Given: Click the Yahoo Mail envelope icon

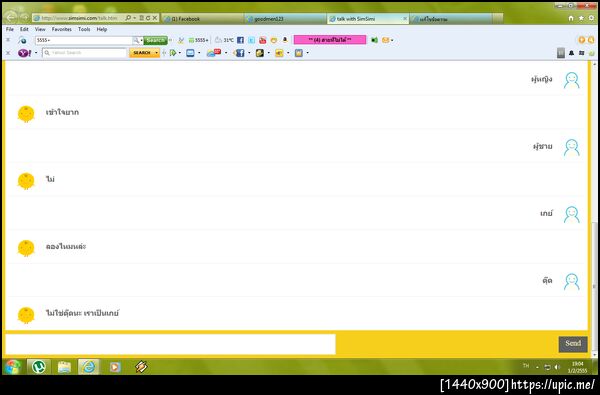Looking at the screenshot, I should tap(190, 53).
